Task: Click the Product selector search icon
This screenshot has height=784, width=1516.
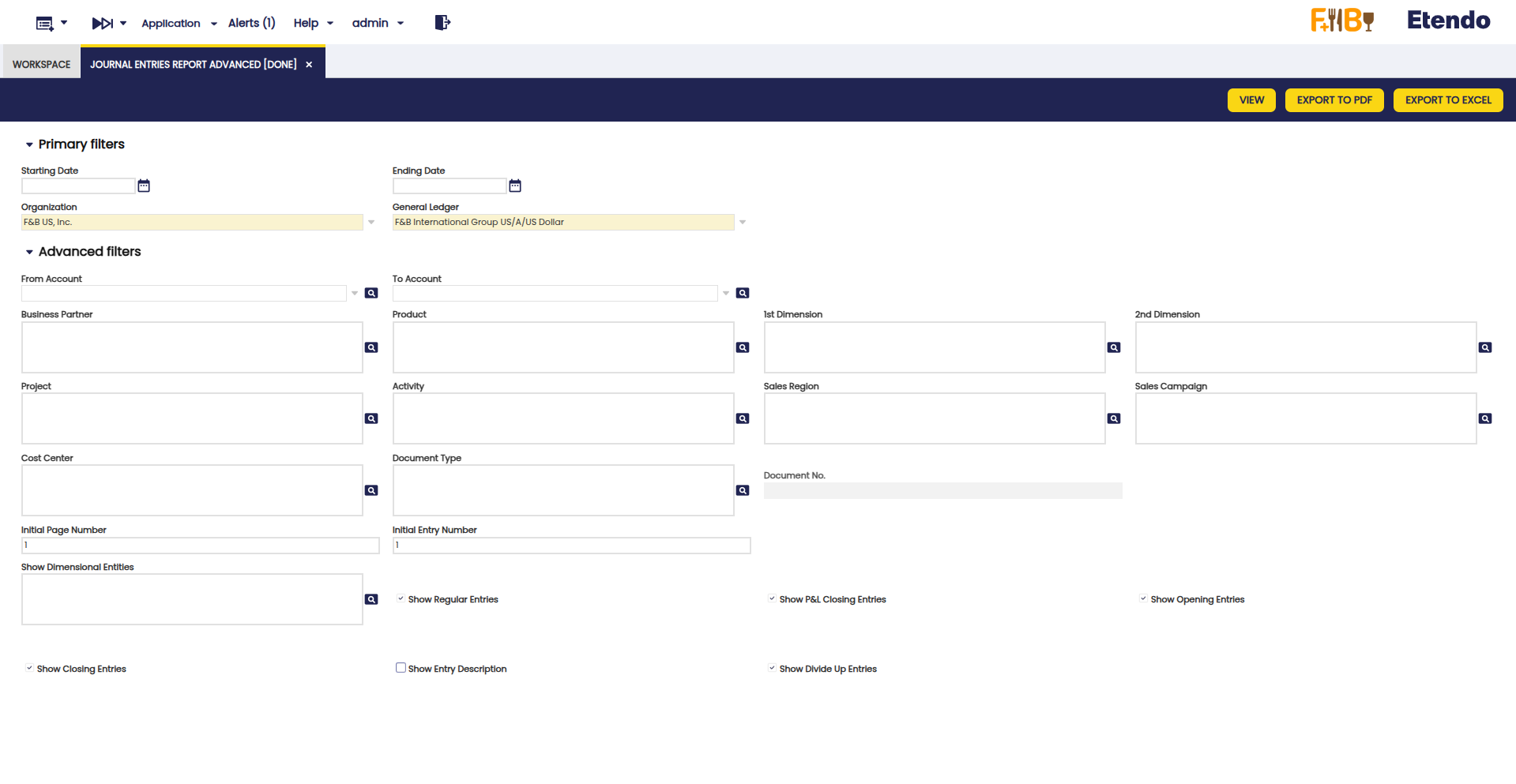Action: [743, 347]
